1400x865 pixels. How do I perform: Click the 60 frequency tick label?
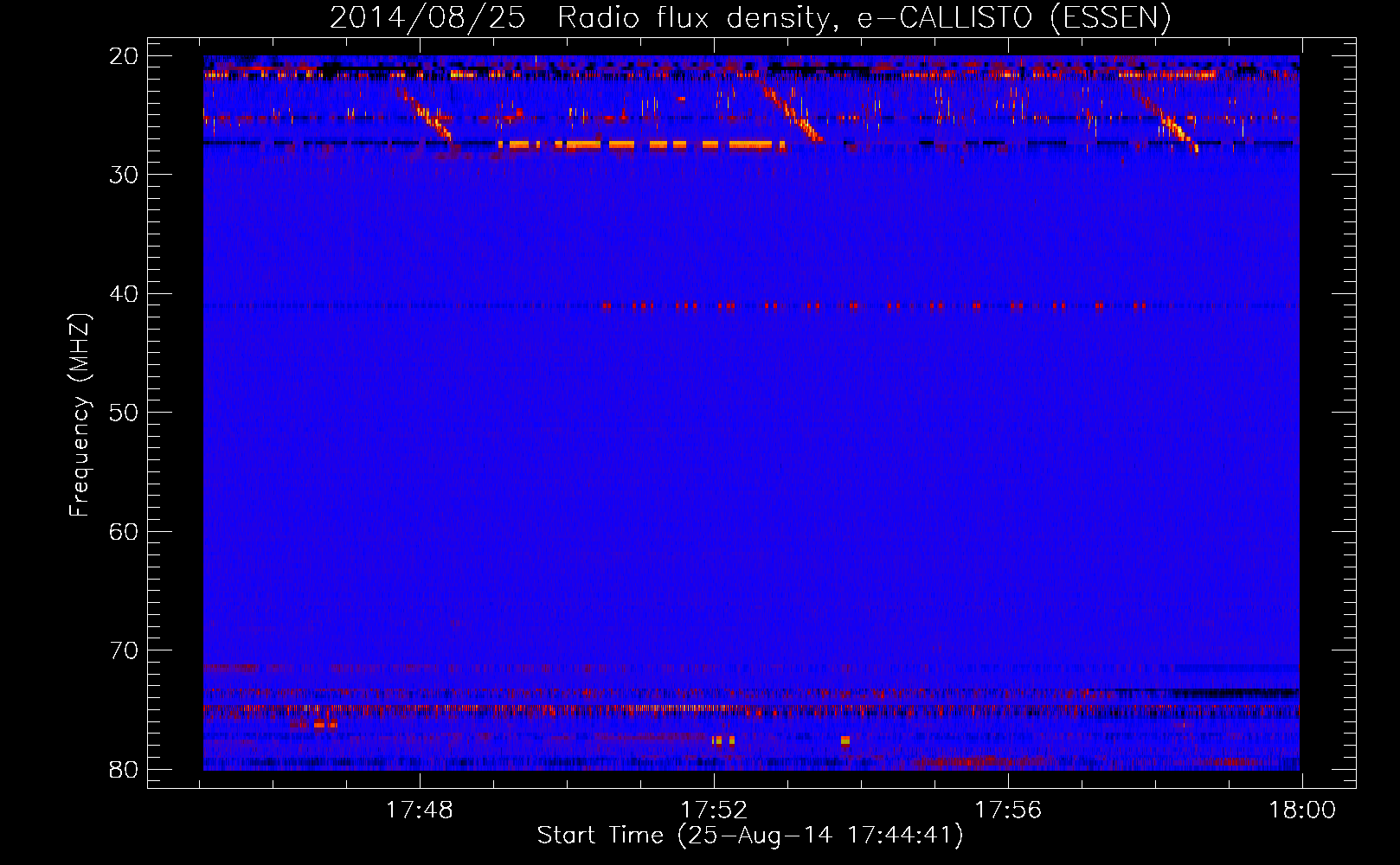(124, 531)
